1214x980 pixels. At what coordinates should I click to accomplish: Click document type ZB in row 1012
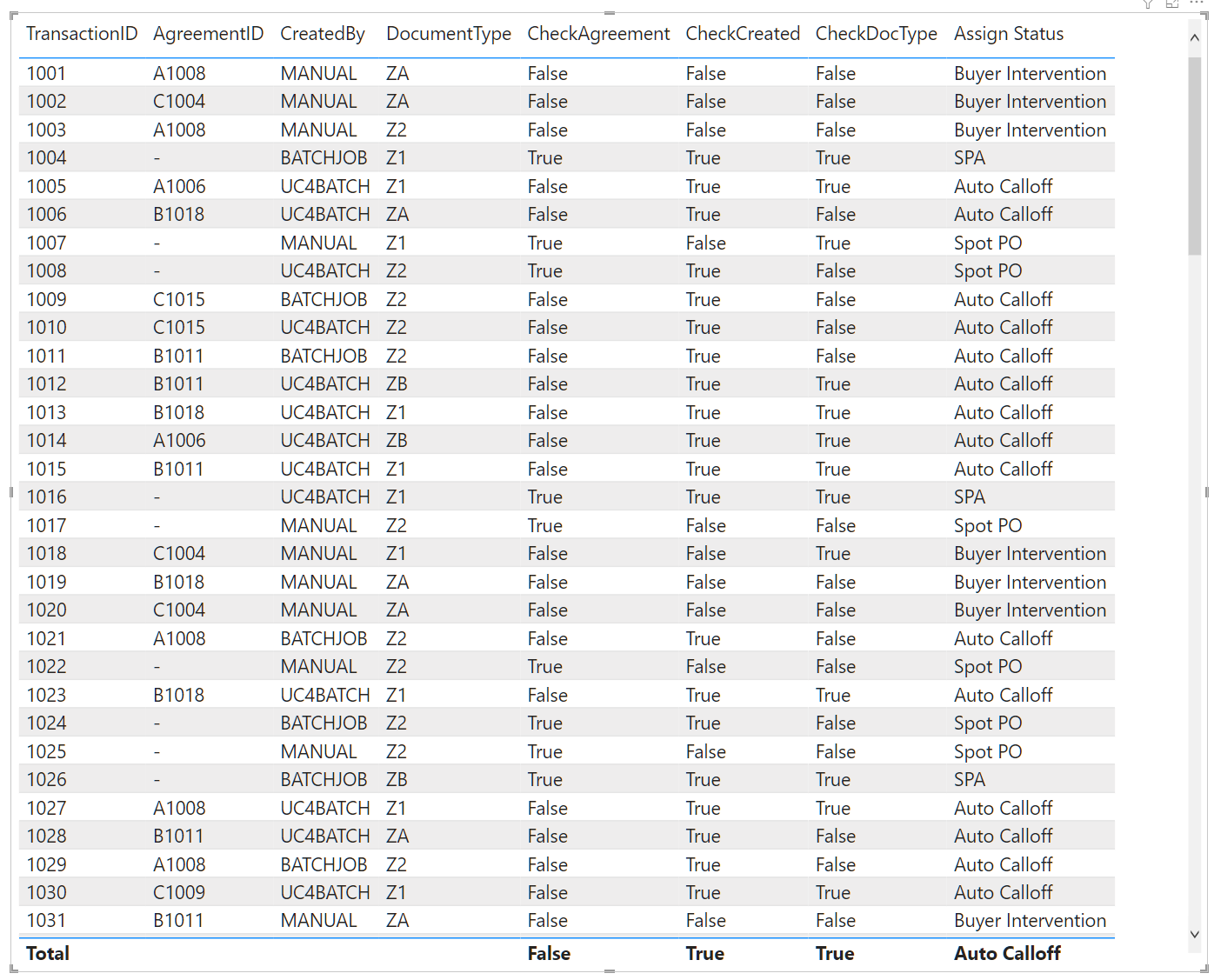397,384
